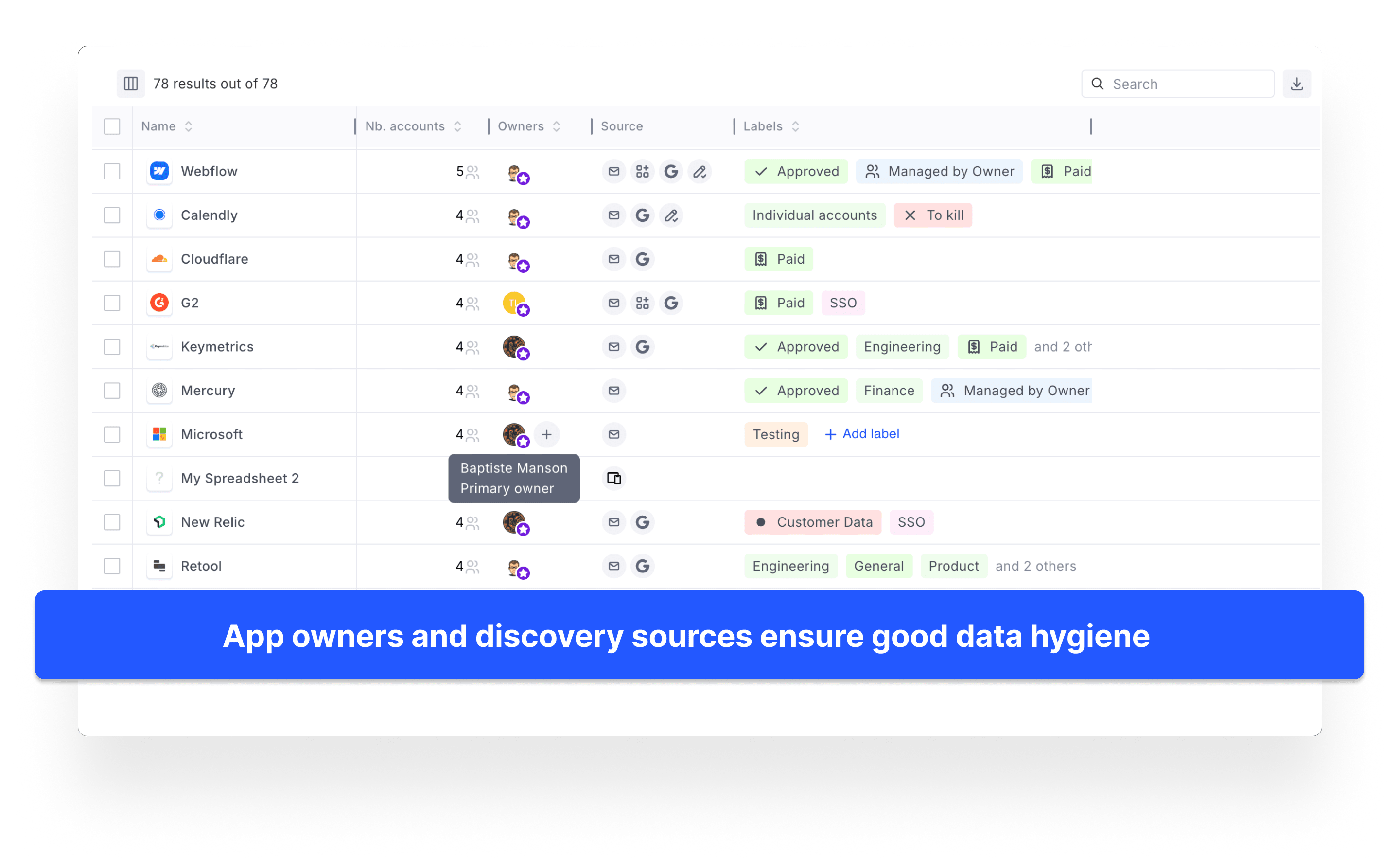The width and height of the screenshot is (1400, 858).
Task: Open the New Relic app logo
Action: [x=159, y=522]
